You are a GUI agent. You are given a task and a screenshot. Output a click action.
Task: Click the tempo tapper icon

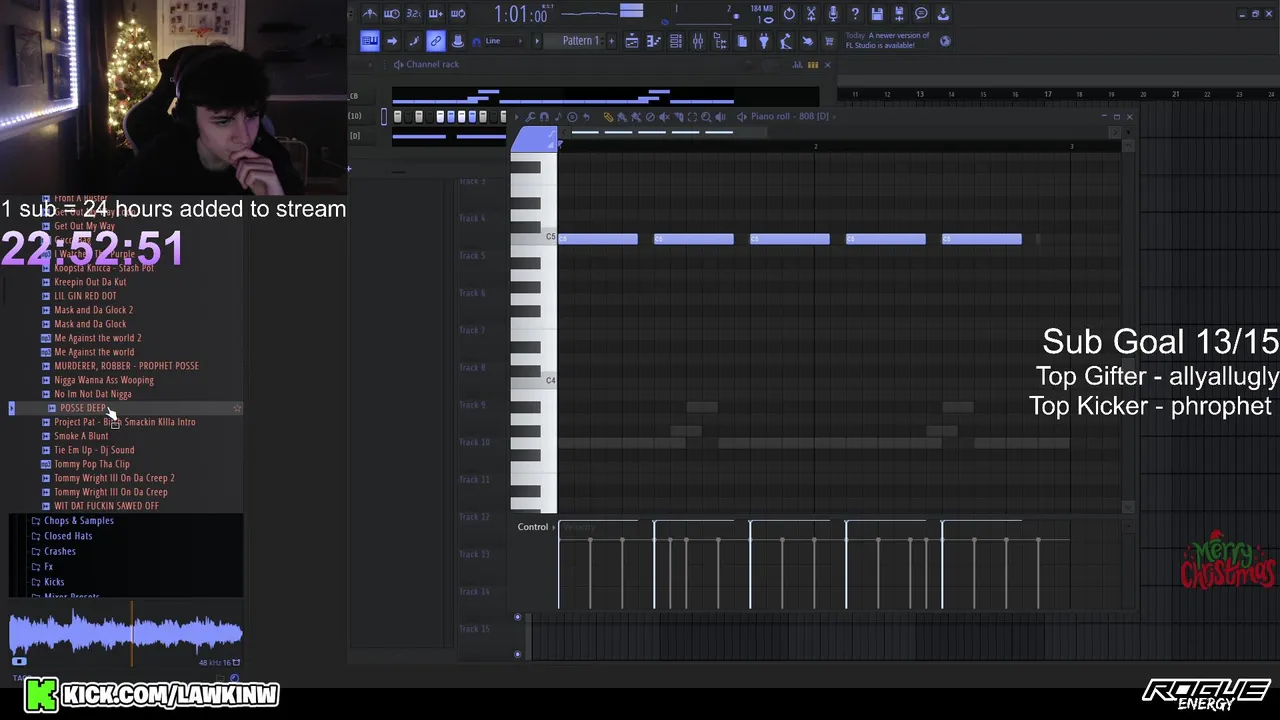click(785, 41)
